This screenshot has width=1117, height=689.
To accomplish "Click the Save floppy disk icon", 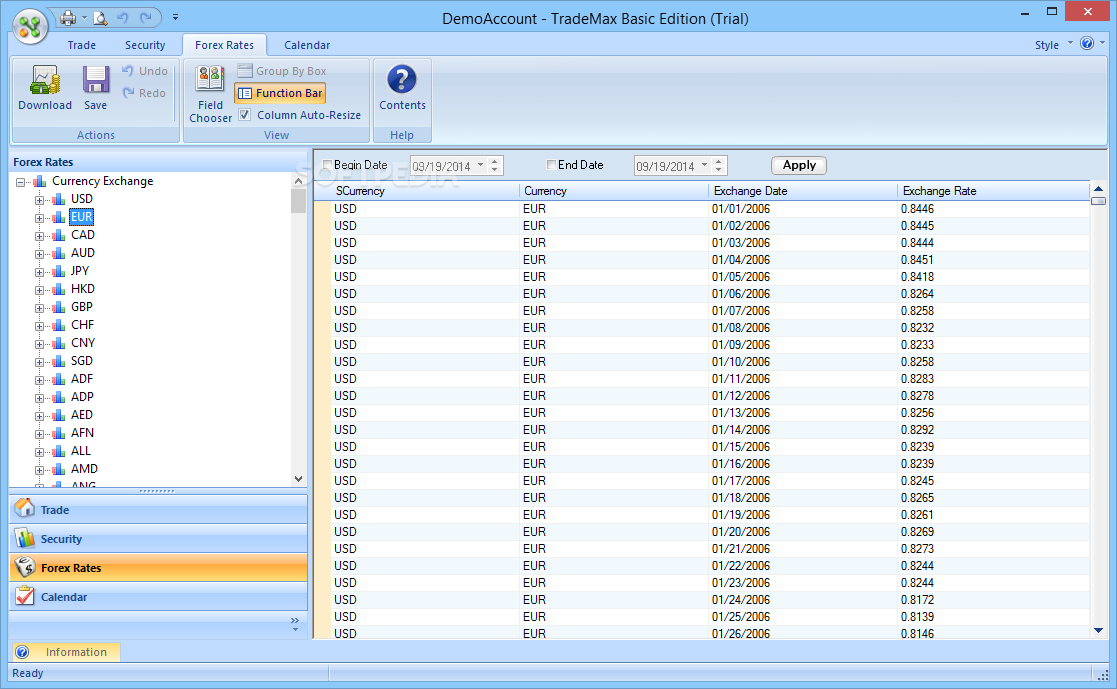I will coord(95,80).
